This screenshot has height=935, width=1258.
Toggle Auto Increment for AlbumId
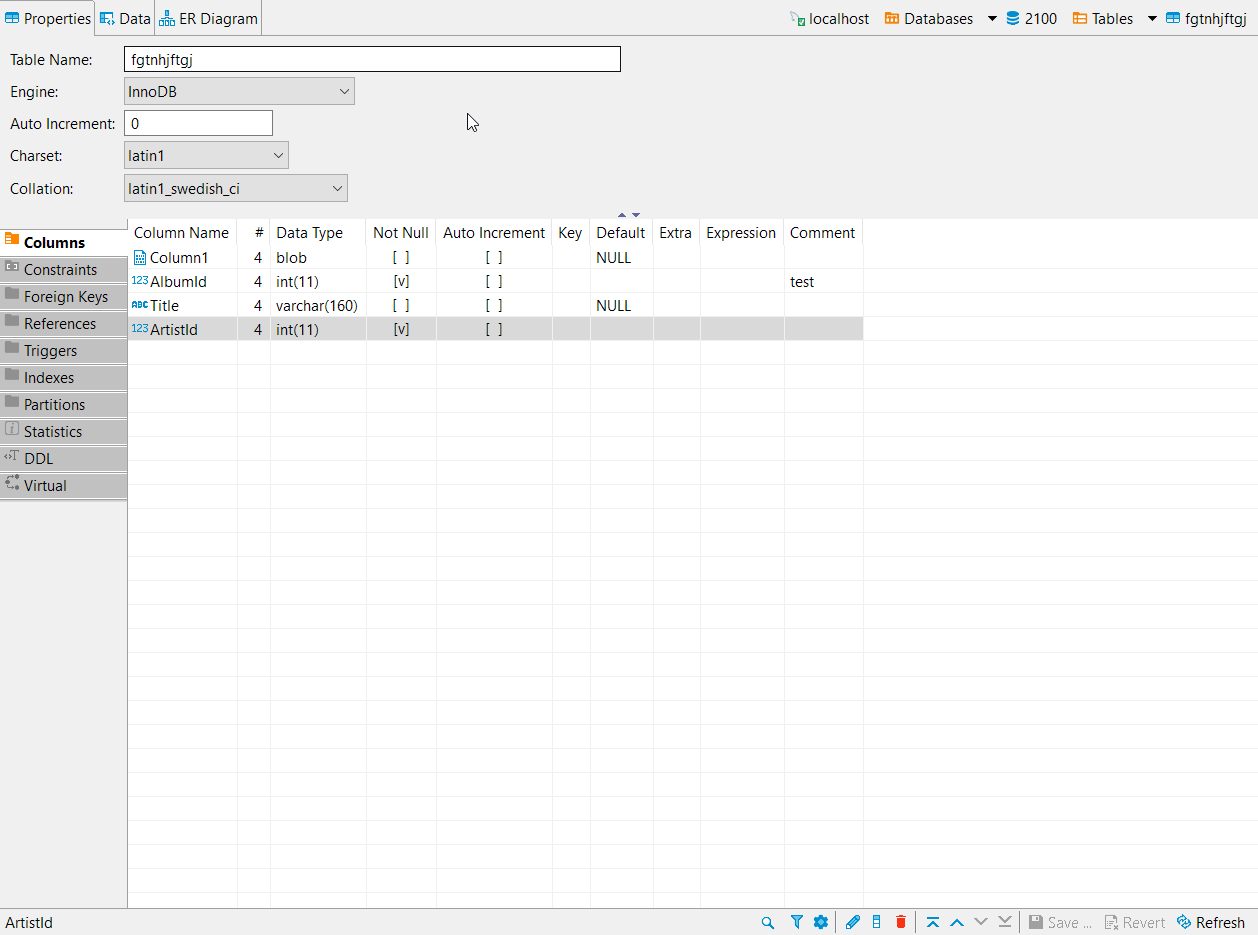click(493, 281)
